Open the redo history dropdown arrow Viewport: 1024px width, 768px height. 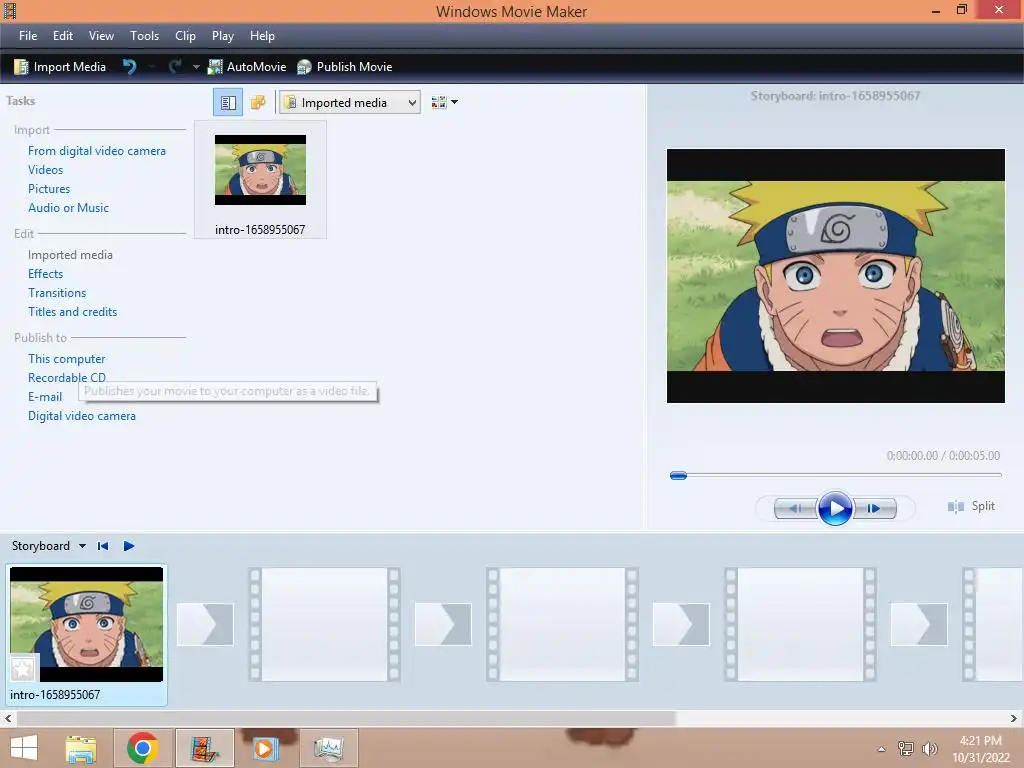196,67
